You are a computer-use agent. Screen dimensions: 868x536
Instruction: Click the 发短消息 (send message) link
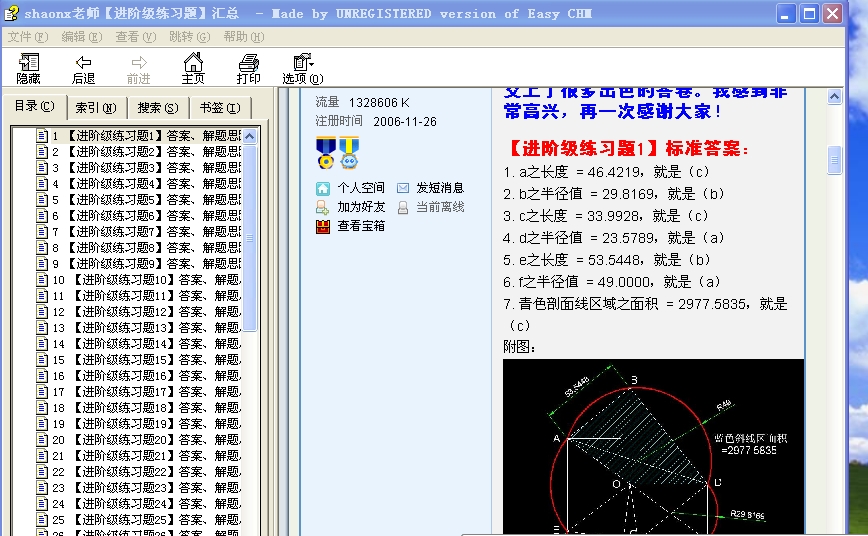pyautogui.click(x=440, y=188)
